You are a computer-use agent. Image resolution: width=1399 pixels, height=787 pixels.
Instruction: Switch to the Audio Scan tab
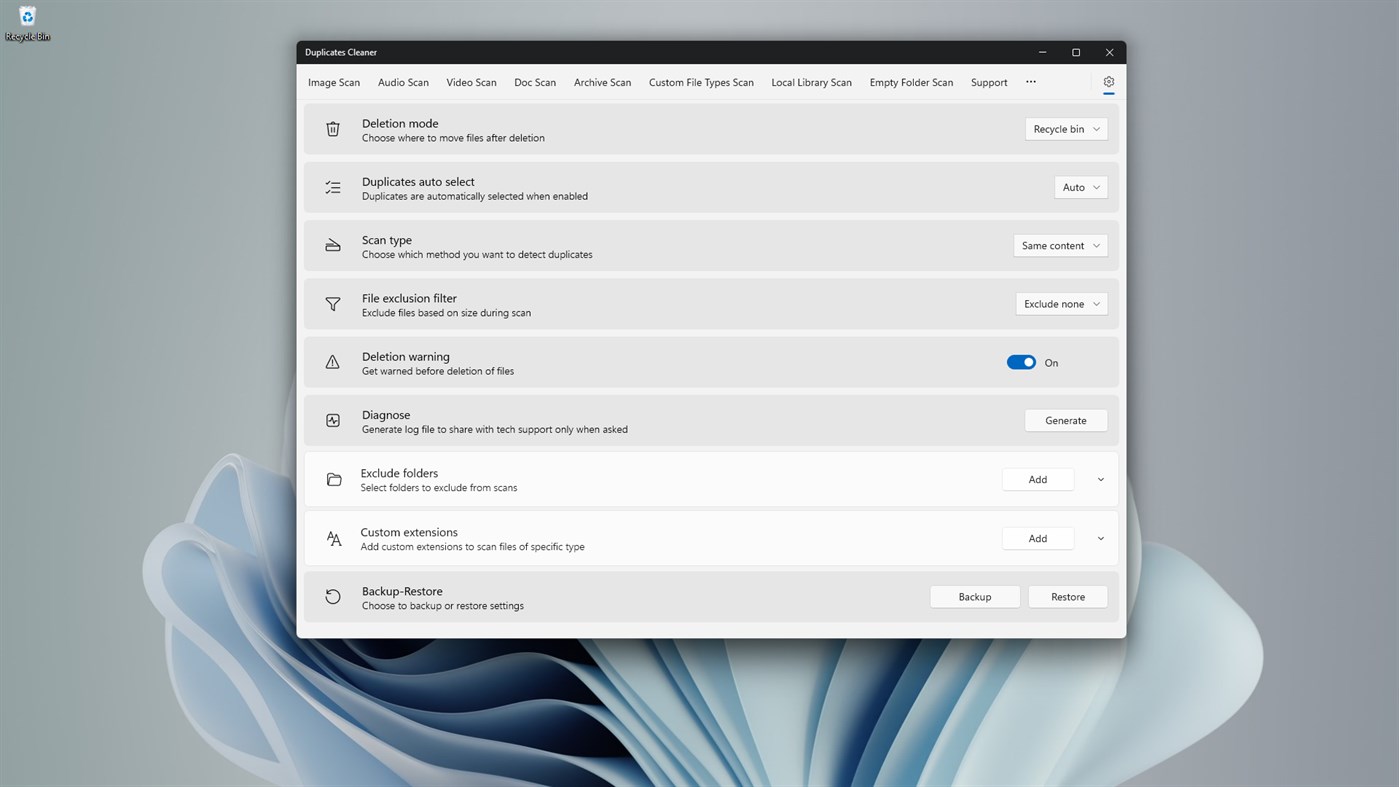click(403, 82)
